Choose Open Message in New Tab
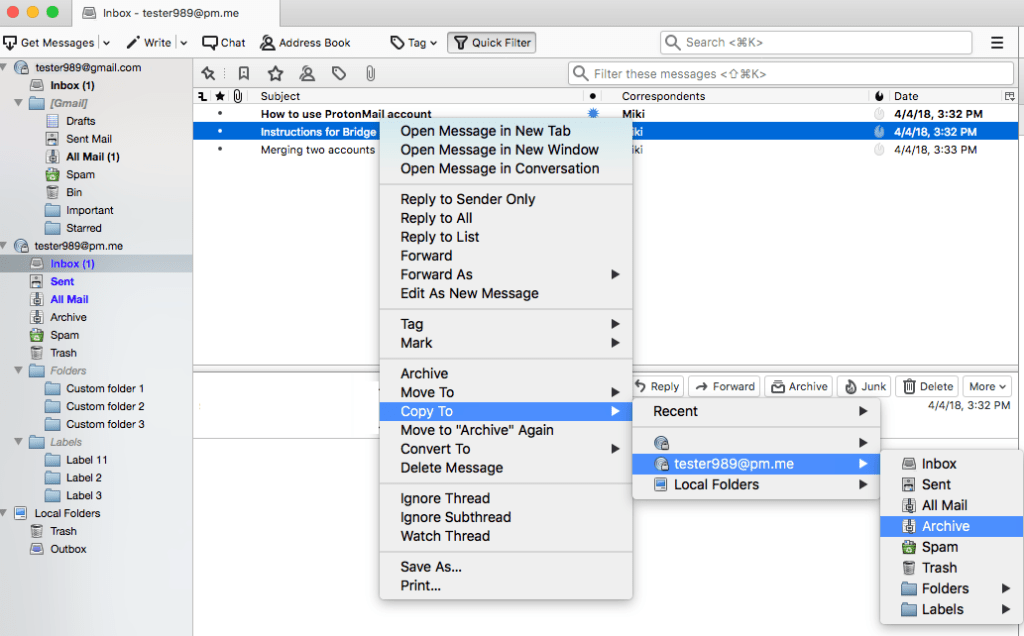Image resolution: width=1024 pixels, height=636 pixels. coord(485,131)
